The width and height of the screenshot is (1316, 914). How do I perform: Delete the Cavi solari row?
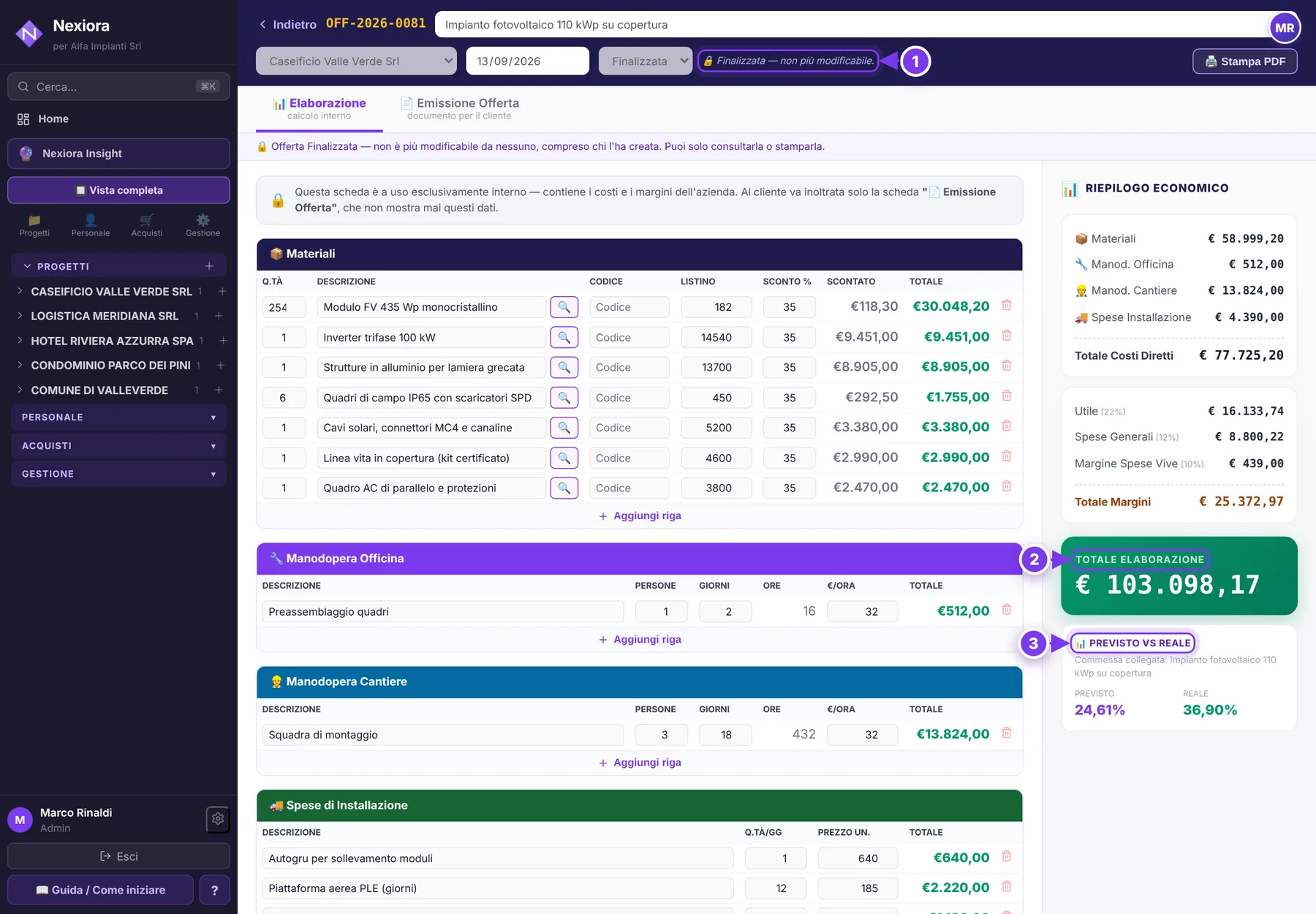1007,426
